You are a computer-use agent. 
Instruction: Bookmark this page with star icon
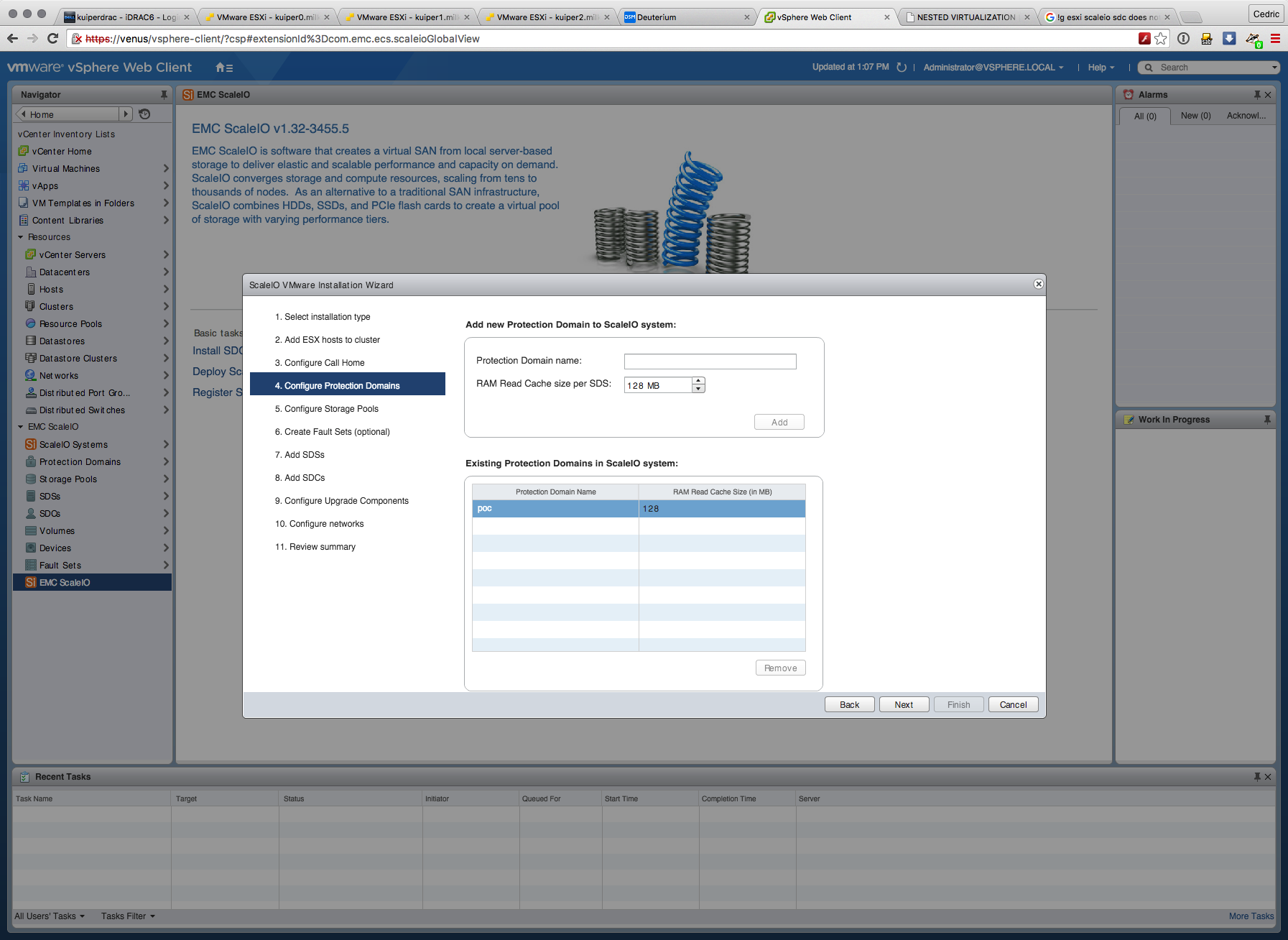[1161, 39]
